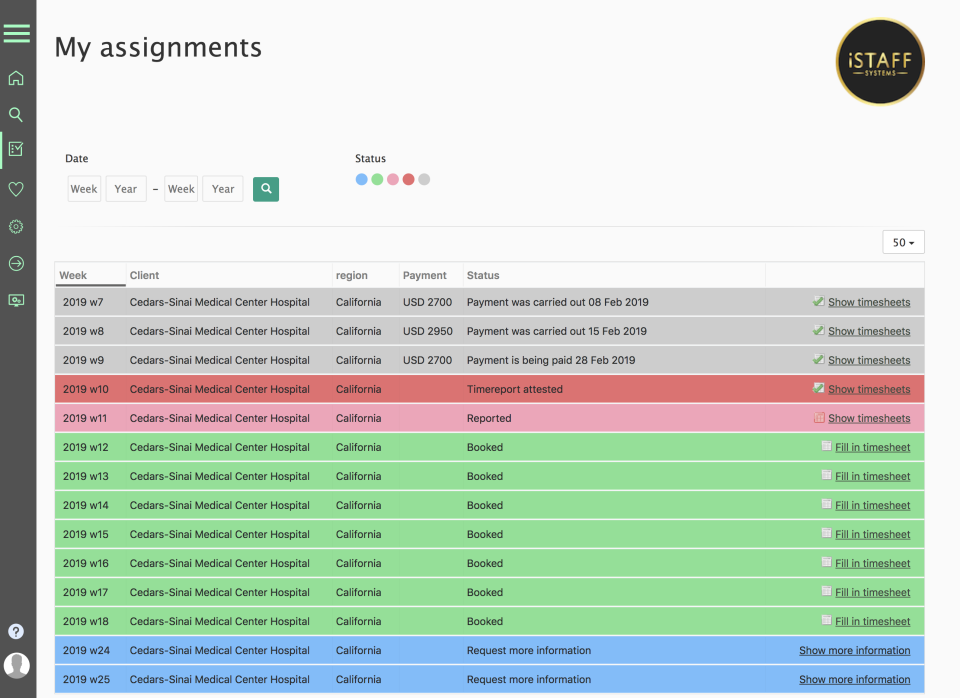Fill in timesheet for 2019 w17

(872, 592)
